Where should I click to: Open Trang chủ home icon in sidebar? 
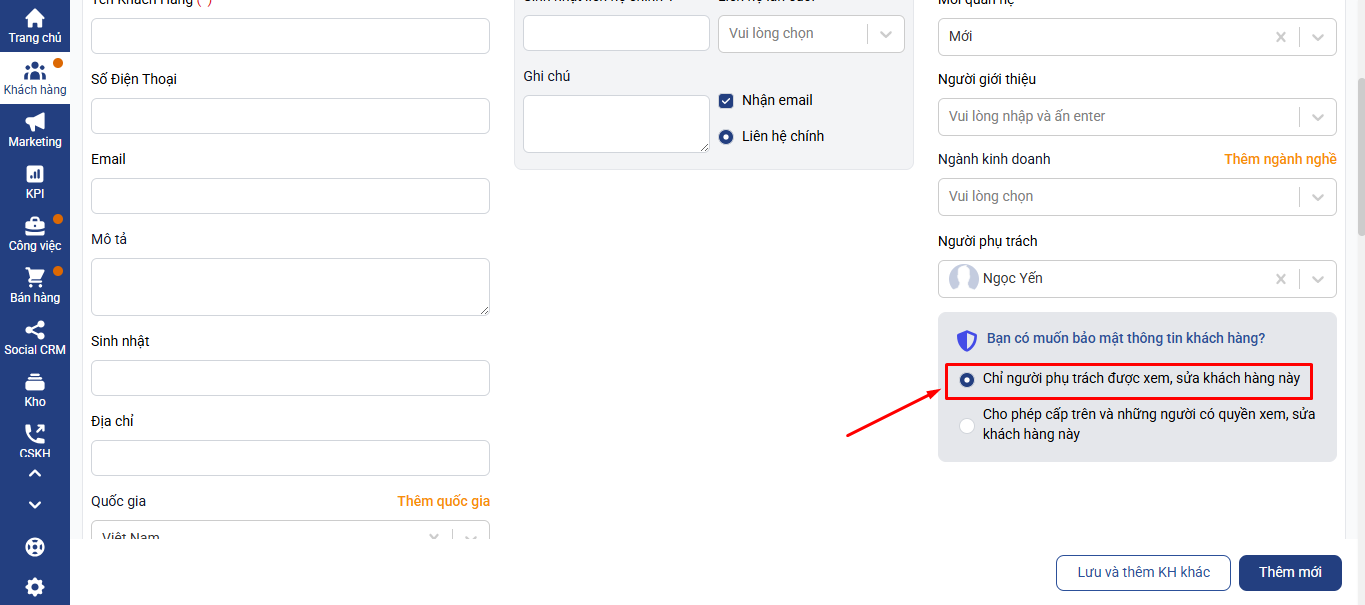pyautogui.click(x=35, y=18)
